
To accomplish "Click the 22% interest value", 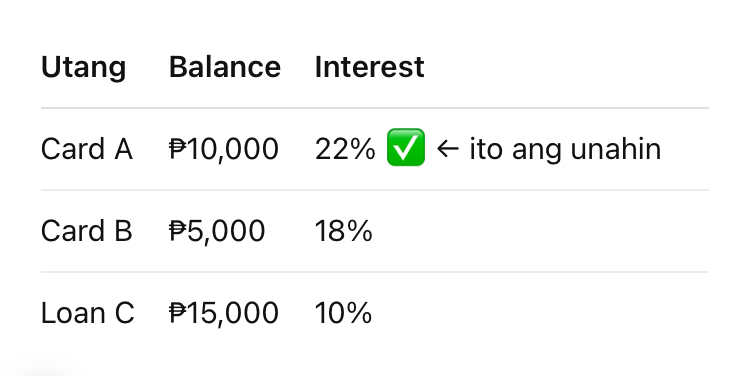I will pos(345,149).
